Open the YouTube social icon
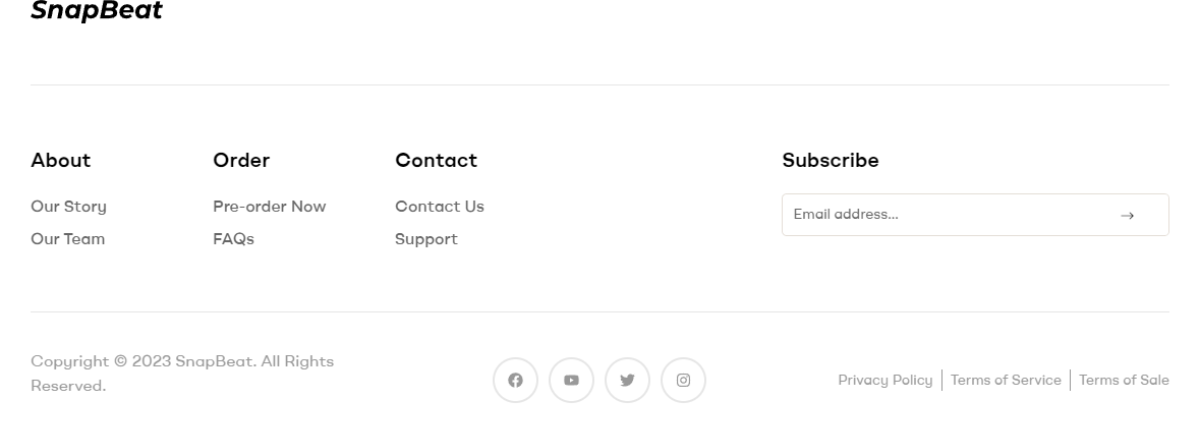The width and height of the screenshot is (1200, 441). (x=572, y=380)
